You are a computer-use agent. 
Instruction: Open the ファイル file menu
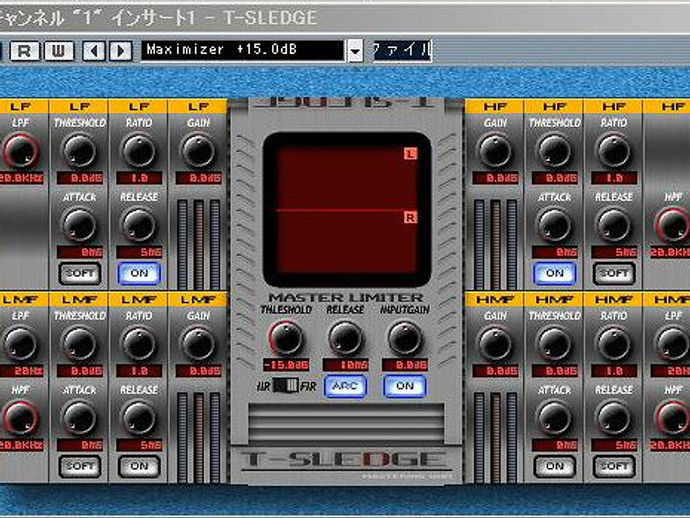click(402, 50)
